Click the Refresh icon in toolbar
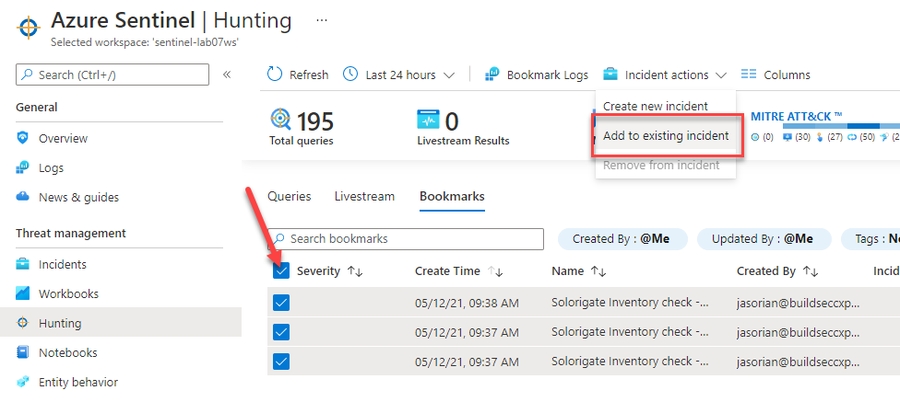The height and width of the screenshot is (402, 900). pos(275,75)
